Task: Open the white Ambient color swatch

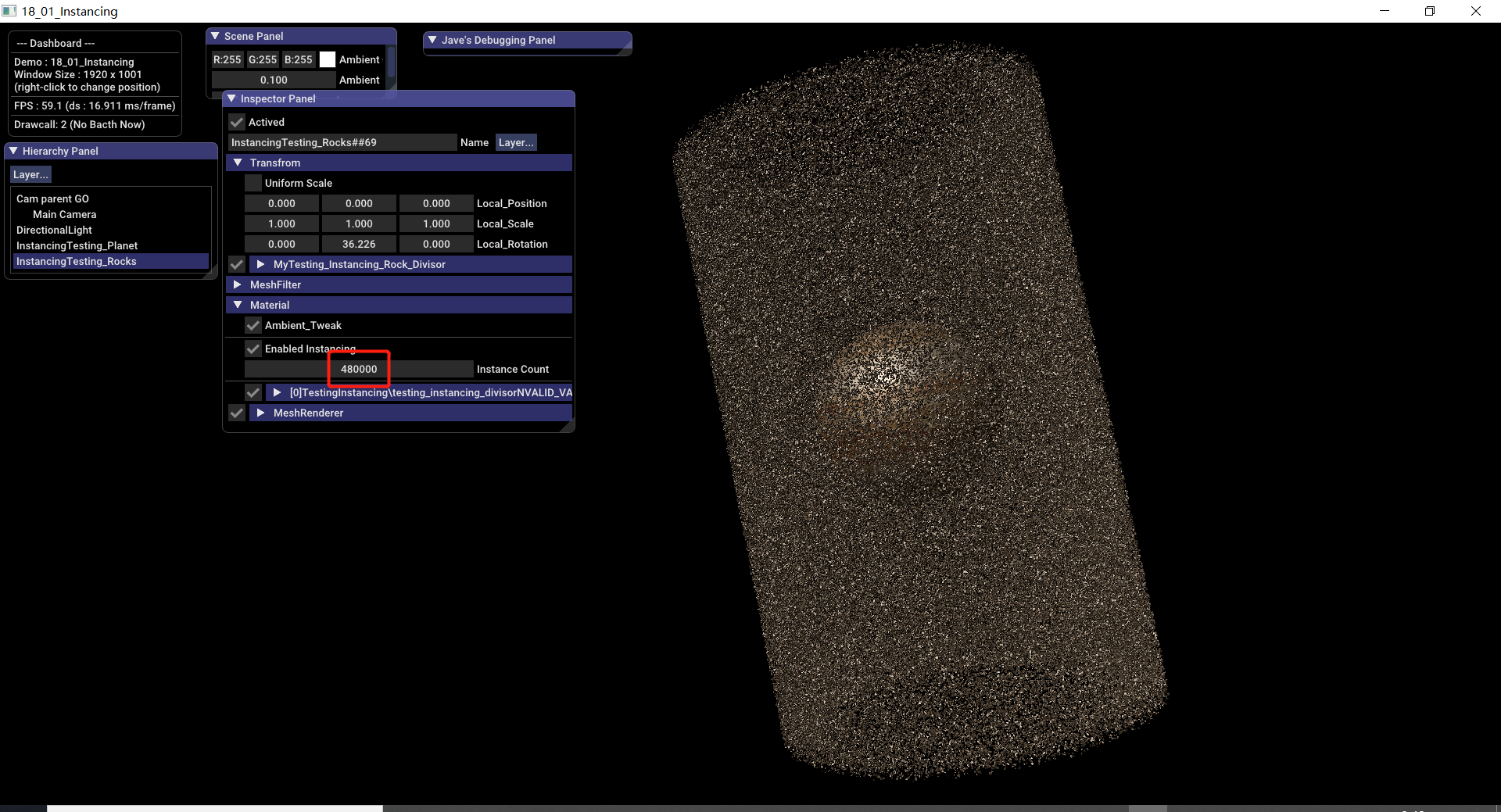Action: click(x=328, y=59)
